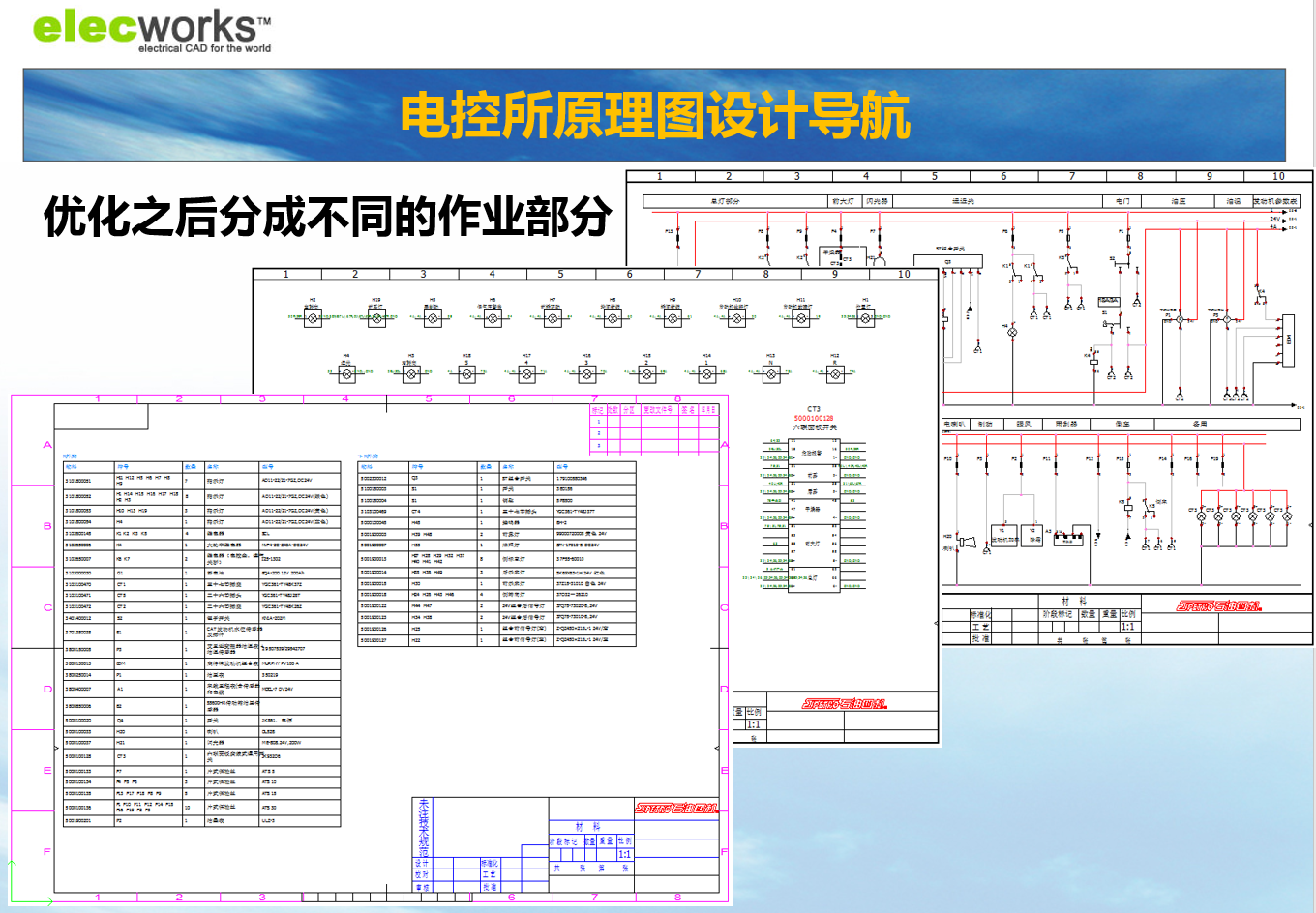
Task: Select the horn symbol H20 in right schematic
Action: pyautogui.click(x=965, y=541)
